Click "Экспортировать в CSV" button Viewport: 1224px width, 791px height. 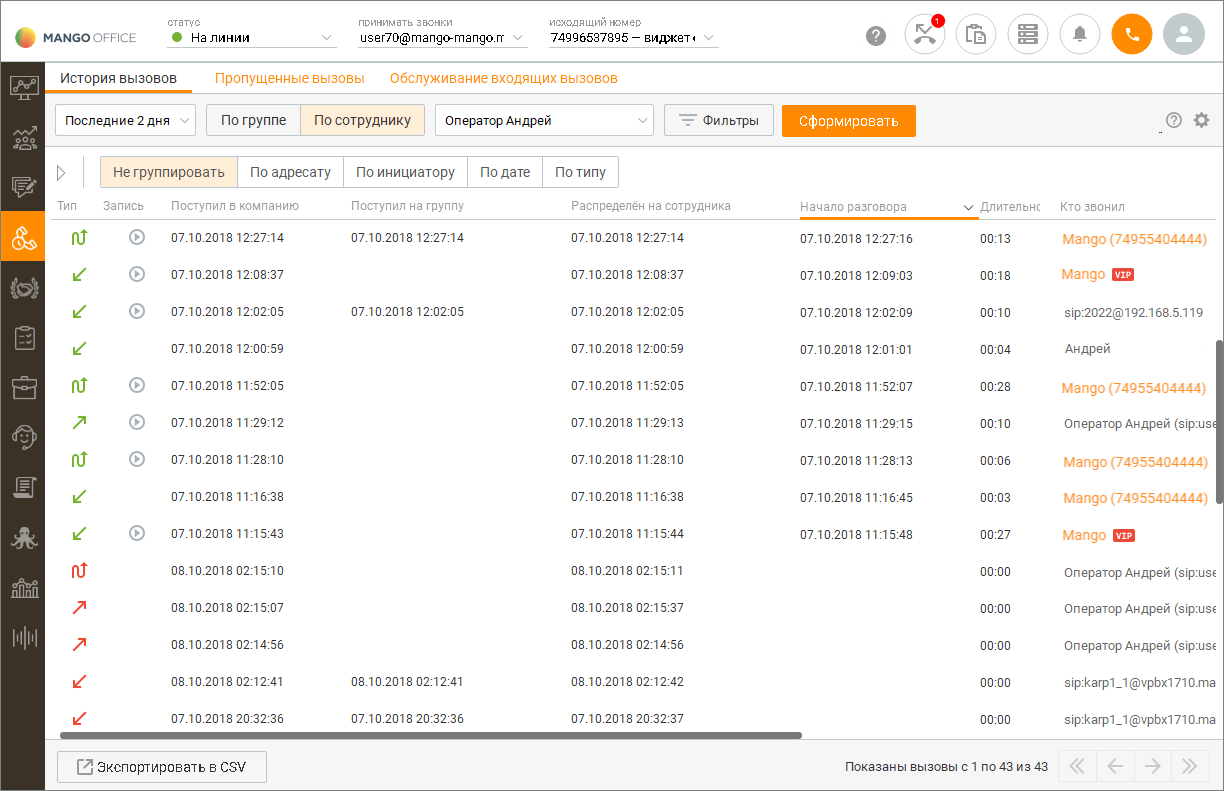162,767
